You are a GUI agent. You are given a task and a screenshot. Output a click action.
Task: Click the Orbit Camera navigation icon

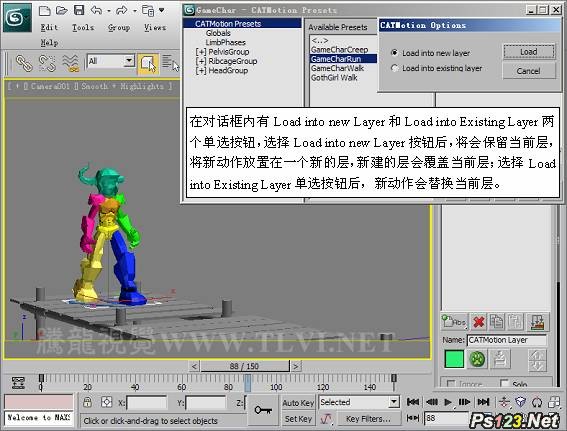pos(537,402)
